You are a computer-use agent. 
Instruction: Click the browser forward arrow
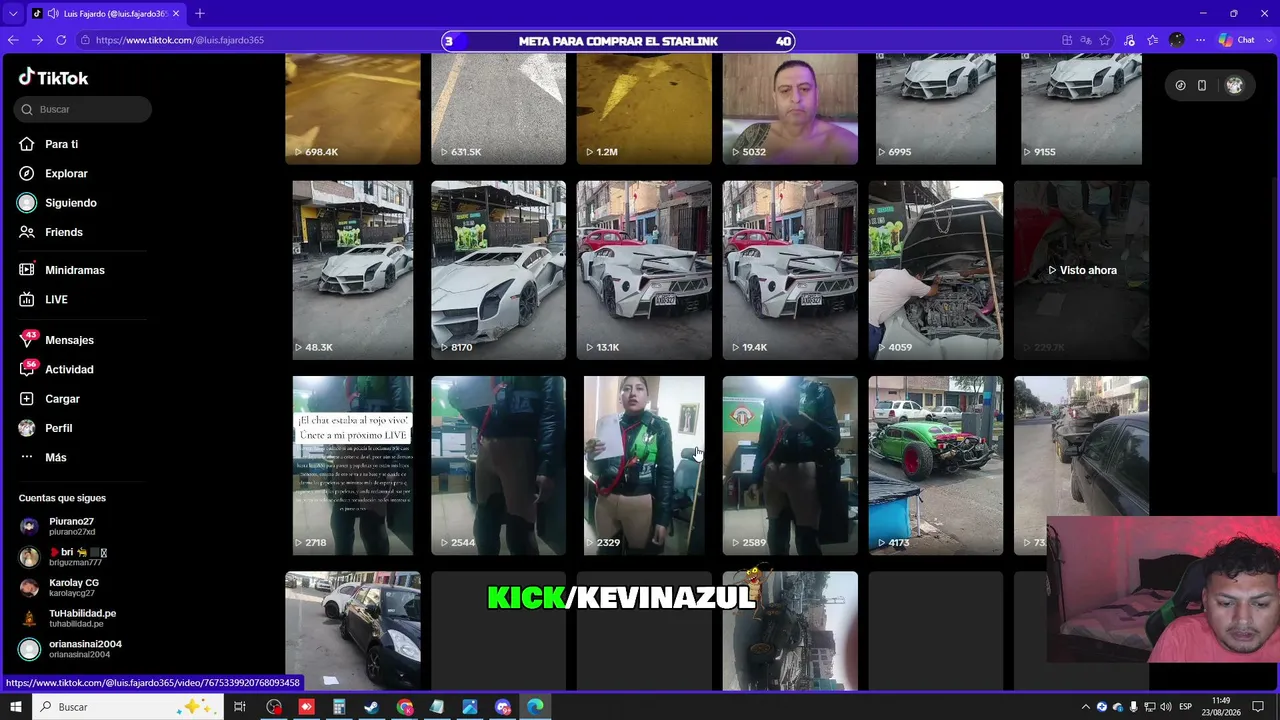[37, 40]
